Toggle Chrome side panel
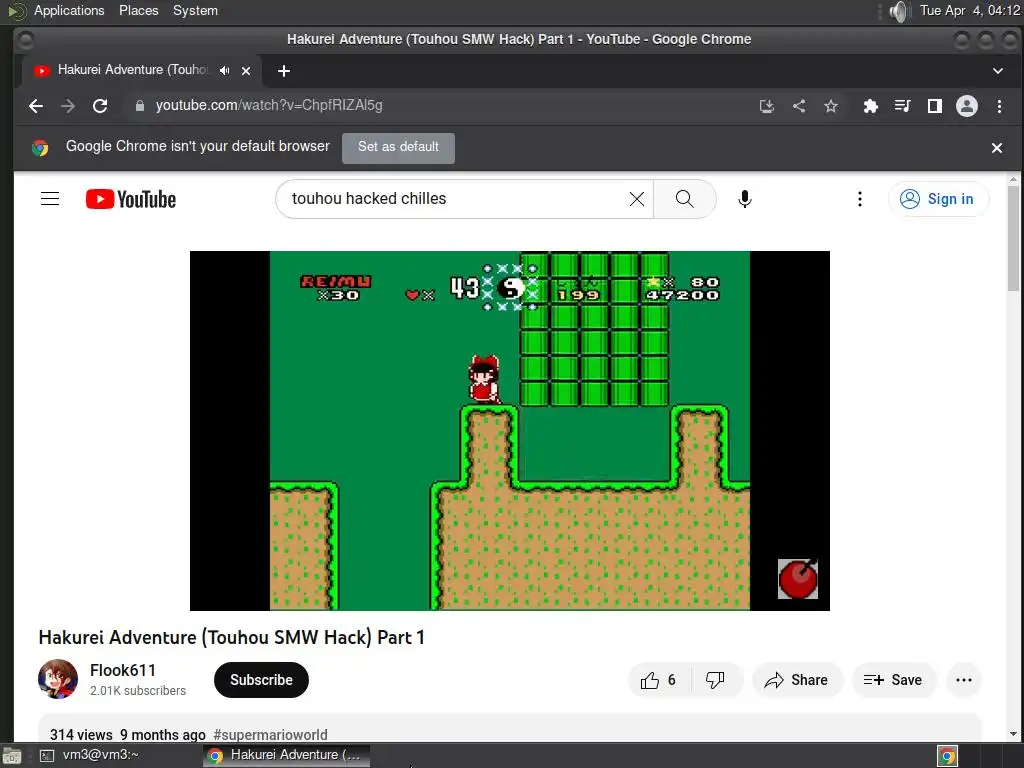The width and height of the screenshot is (1024, 768). click(x=935, y=106)
